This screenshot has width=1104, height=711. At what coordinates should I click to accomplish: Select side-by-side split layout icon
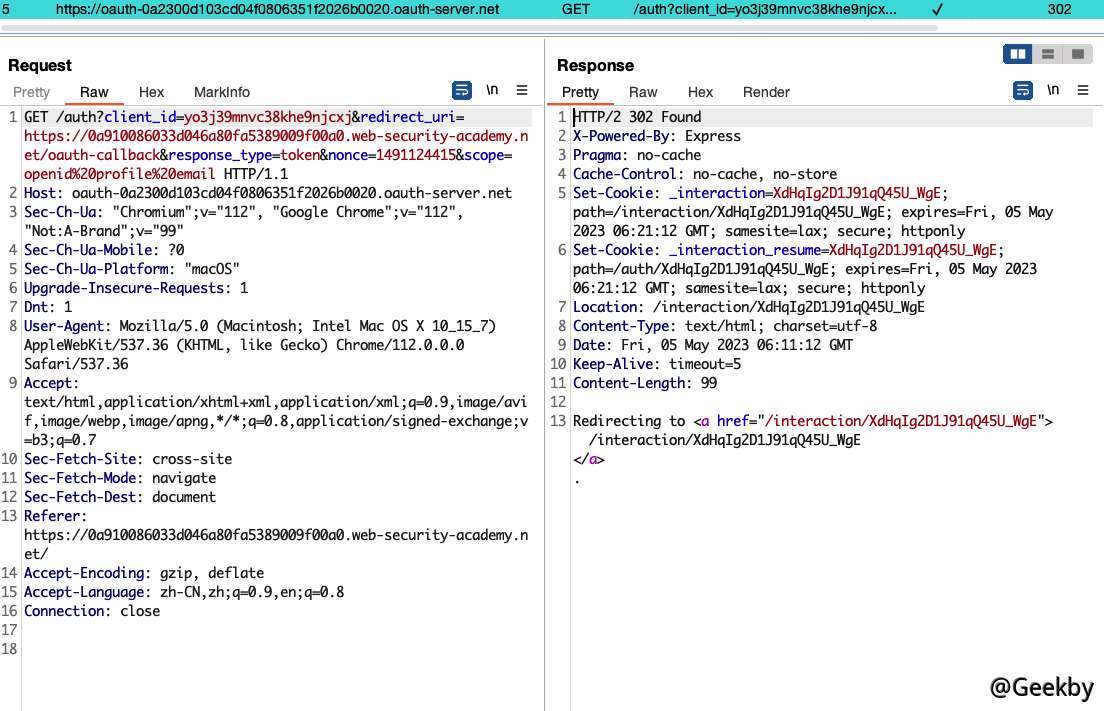click(1018, 54)
